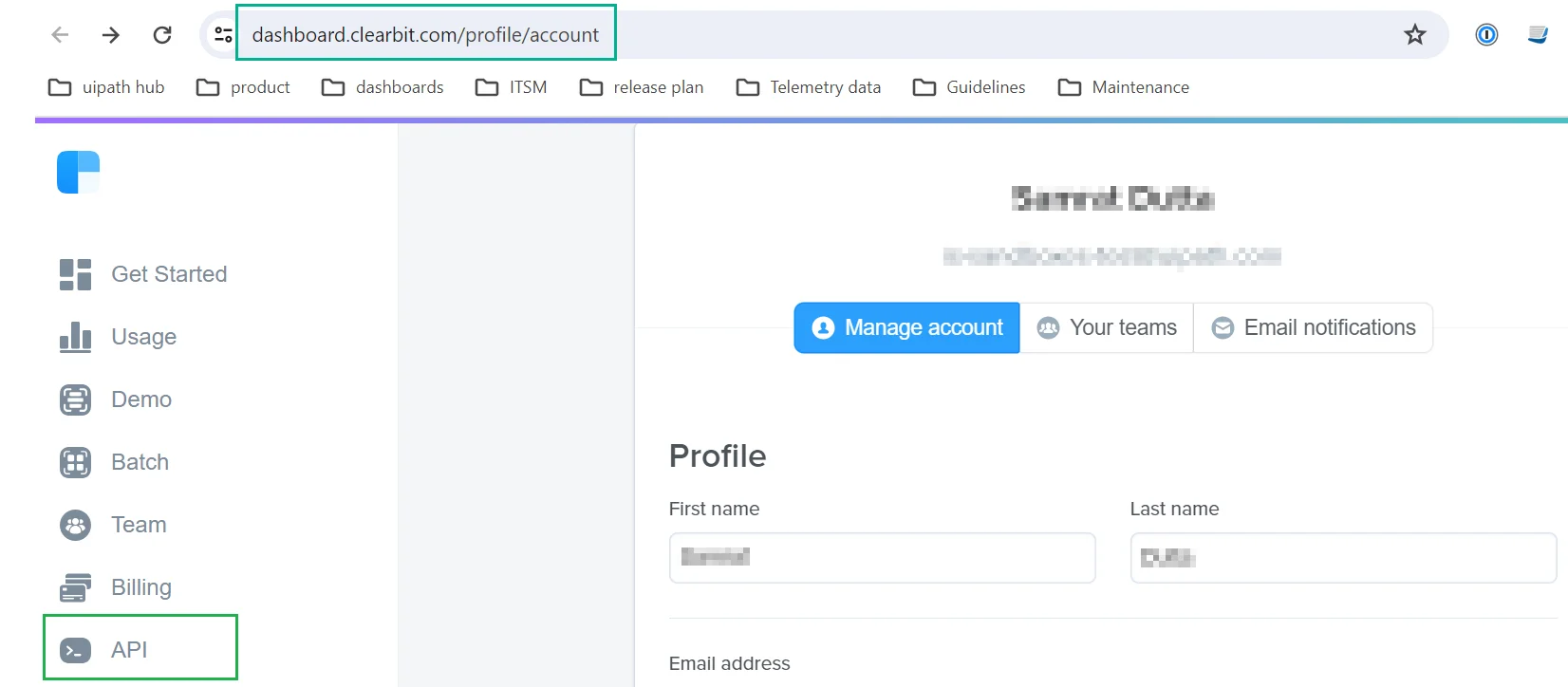Screen dimensions: 1568x687
Task: Click the Demo sidebar icon
Action: pyautogui.click(x=75, y=399)
